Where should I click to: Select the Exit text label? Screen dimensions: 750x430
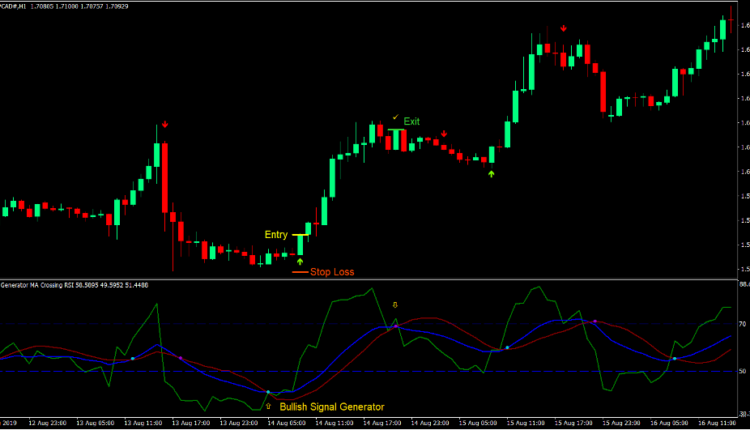coord(412,121)
